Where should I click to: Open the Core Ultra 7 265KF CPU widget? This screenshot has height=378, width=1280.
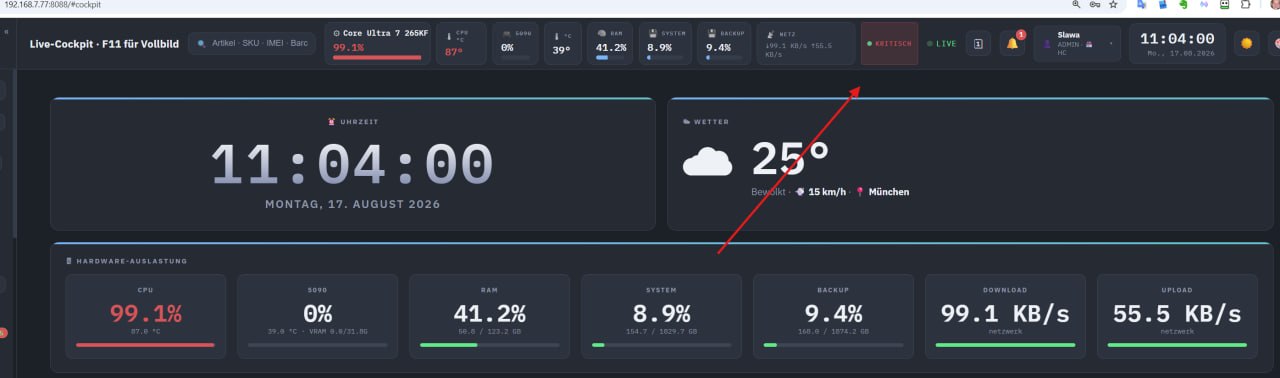(377, 44)
